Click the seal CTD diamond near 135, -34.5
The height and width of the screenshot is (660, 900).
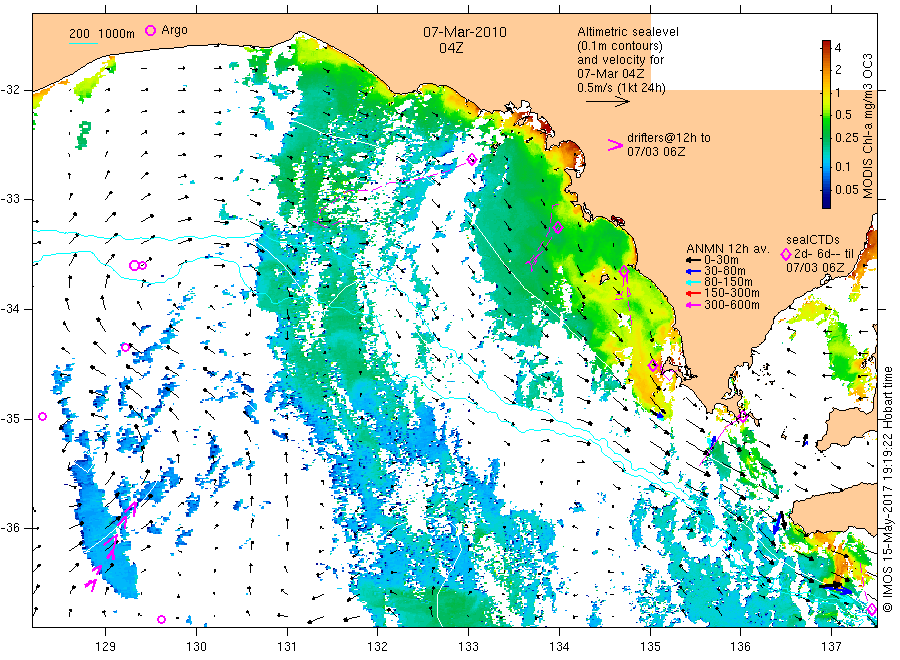coord(653,366)
